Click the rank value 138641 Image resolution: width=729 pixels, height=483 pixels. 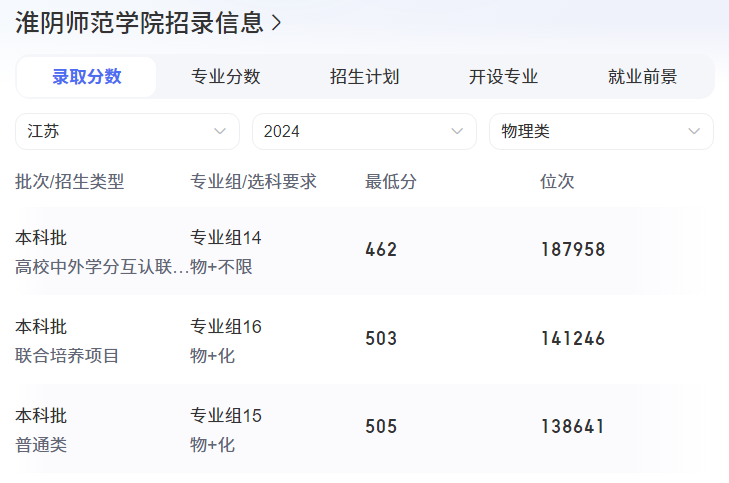coord(573,427)
